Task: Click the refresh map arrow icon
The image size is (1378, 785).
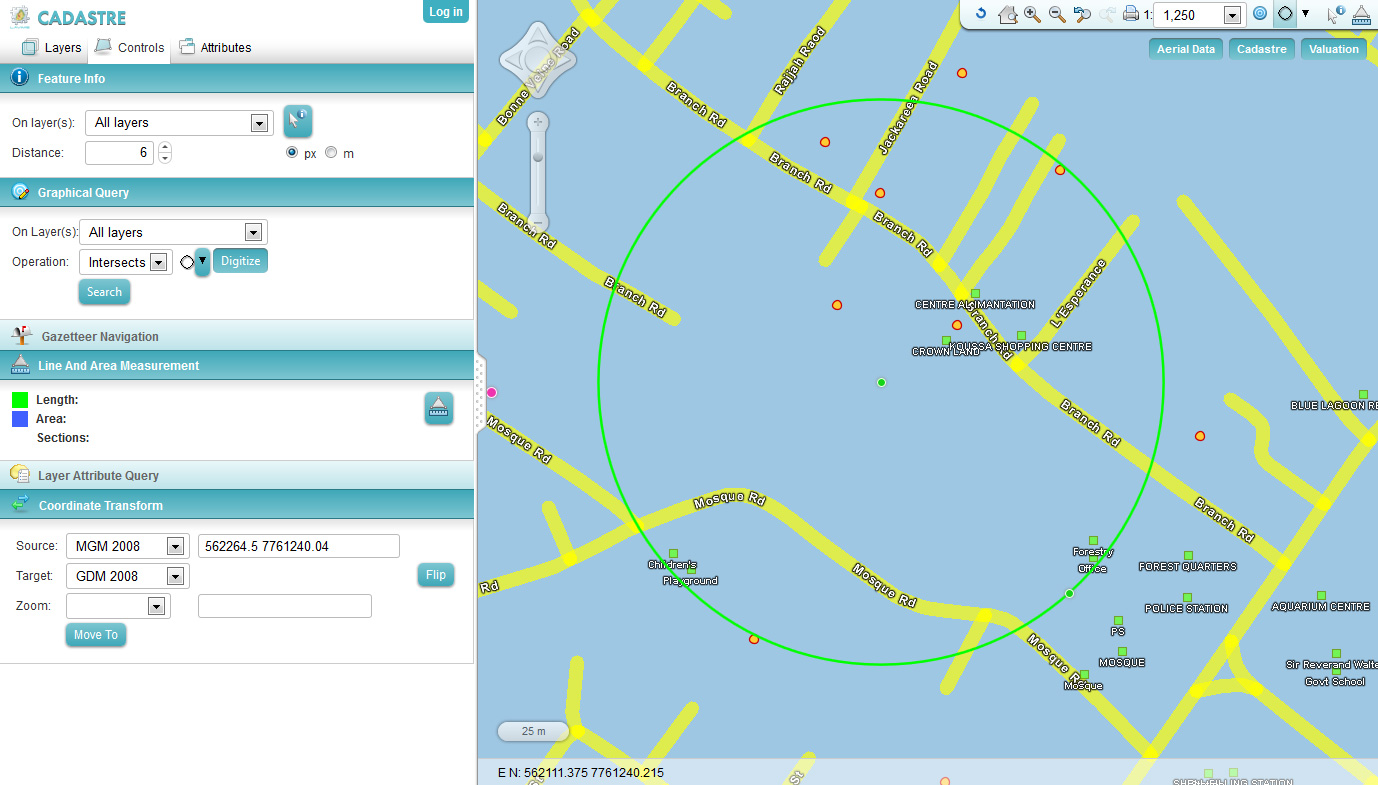Action: 981,14
